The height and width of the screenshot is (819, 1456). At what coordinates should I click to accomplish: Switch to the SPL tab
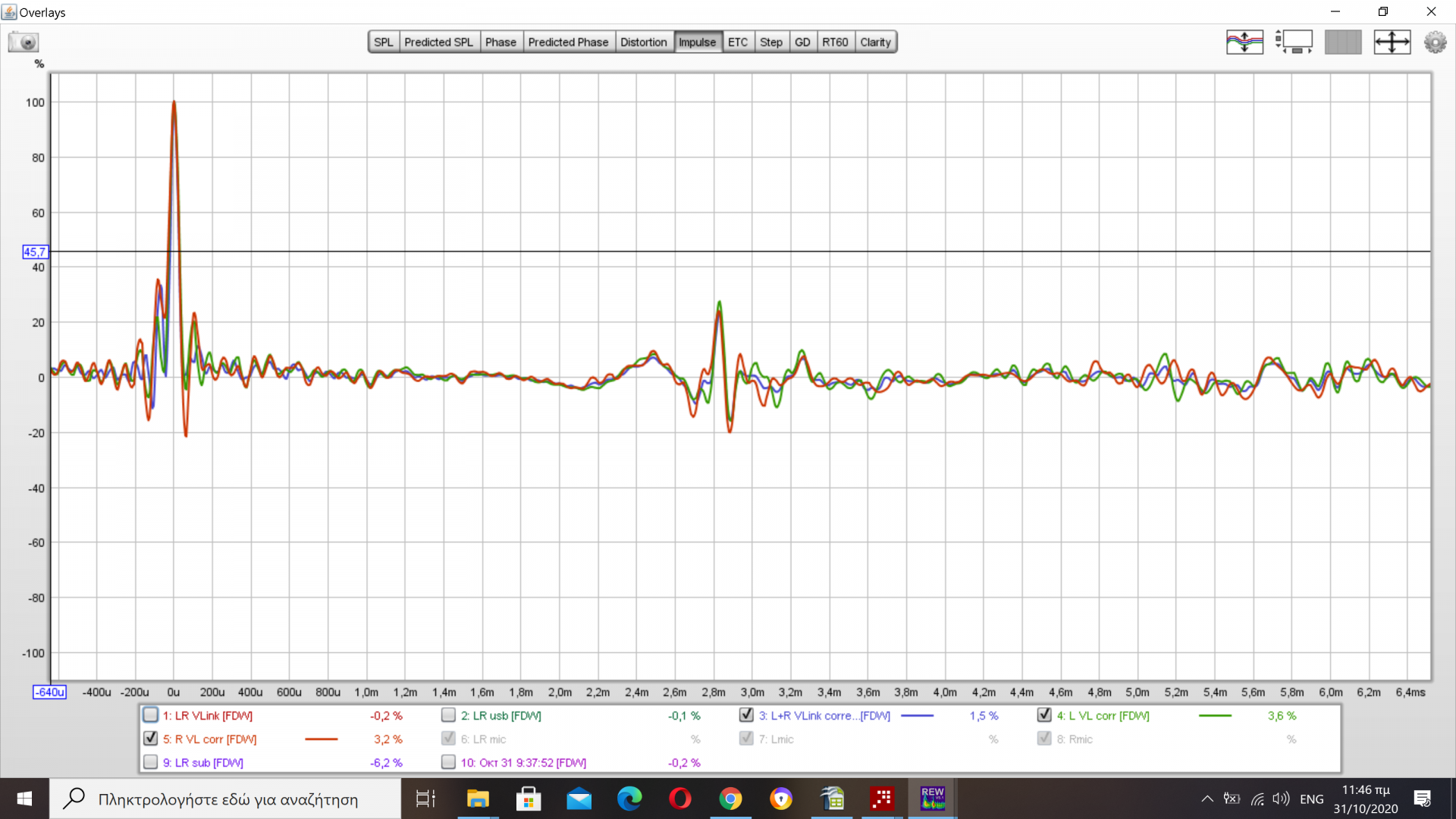(384, 42)
